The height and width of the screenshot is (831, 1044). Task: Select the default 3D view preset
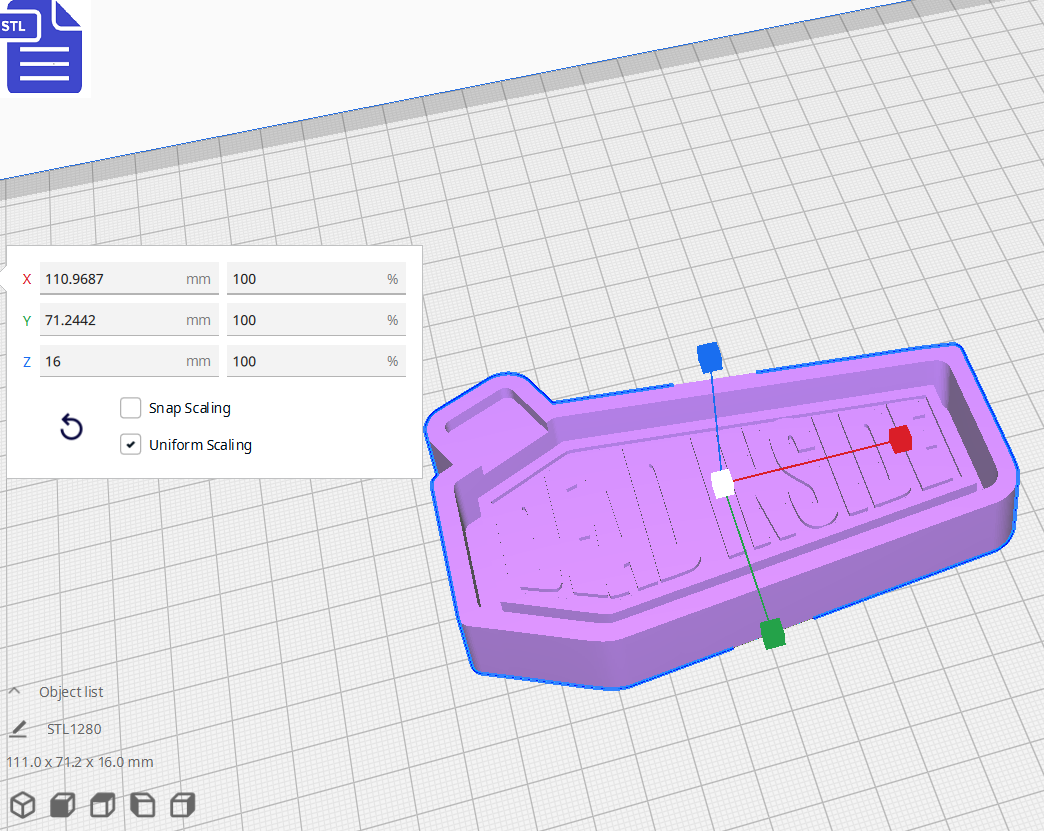click(22, 804)
